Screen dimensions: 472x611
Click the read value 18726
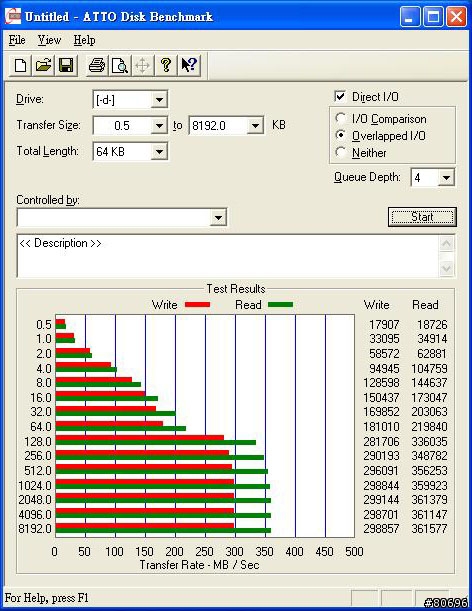tap(432, 325)
